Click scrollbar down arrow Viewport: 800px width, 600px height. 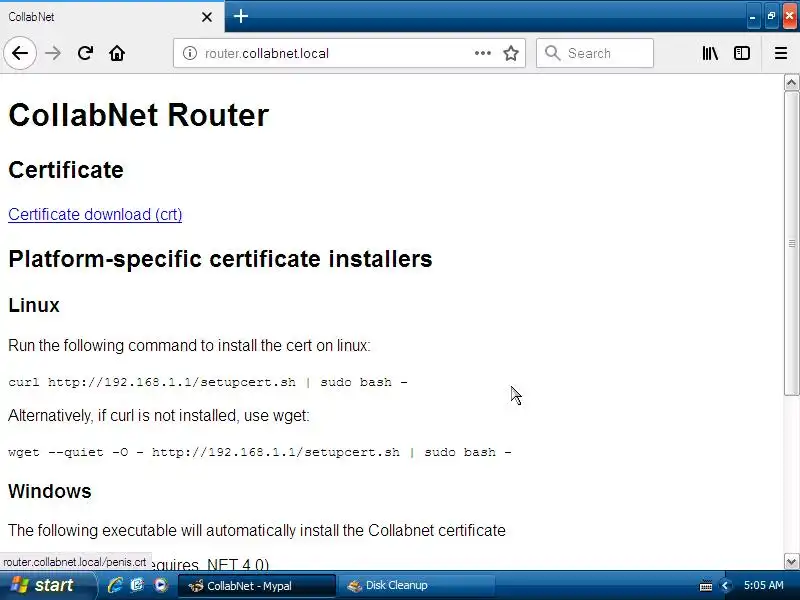point(791,562)
